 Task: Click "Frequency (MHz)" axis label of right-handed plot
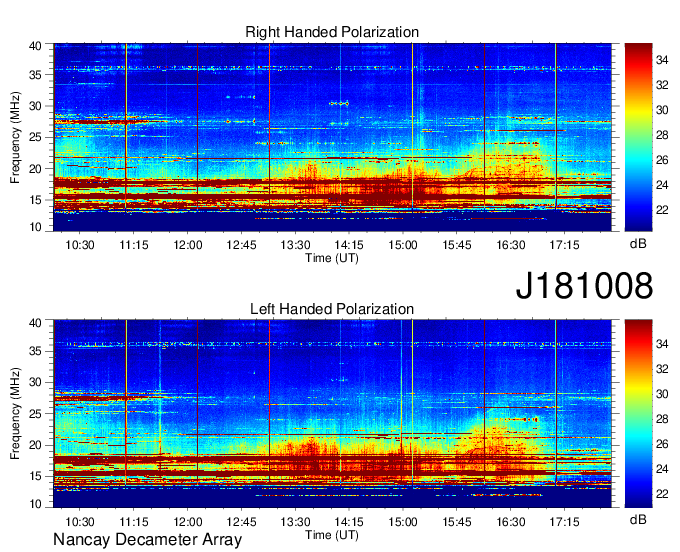pyautogui.click(x=15, y=137)
